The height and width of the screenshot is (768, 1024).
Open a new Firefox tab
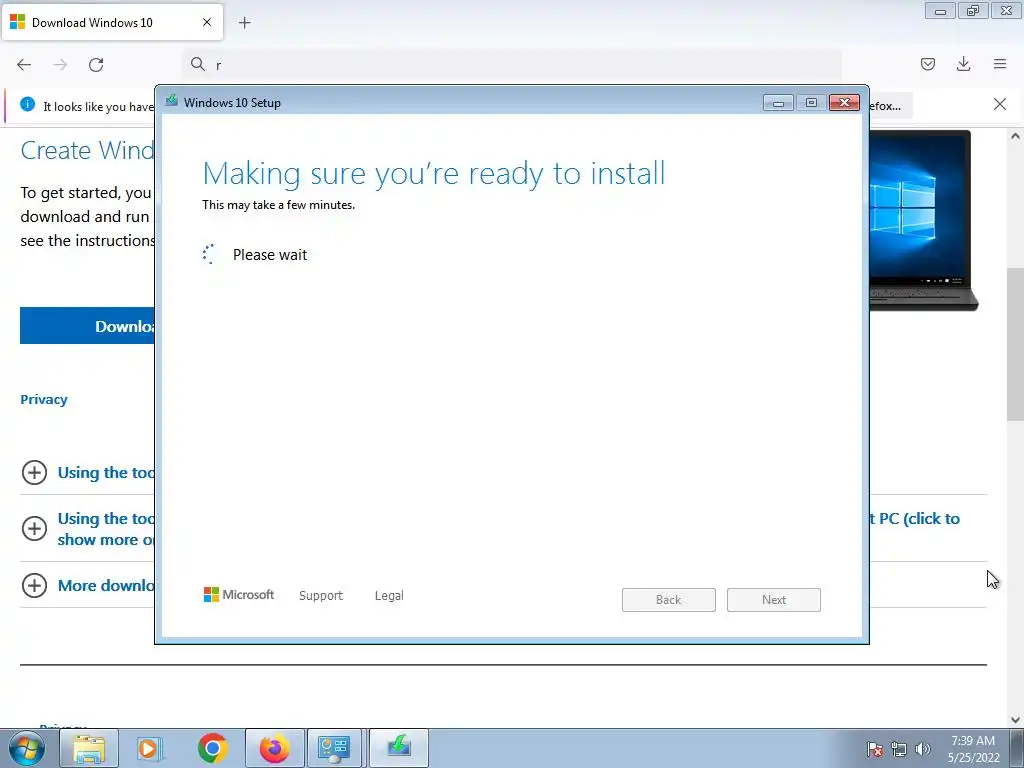pyautogui.click(x=244, y=23)
